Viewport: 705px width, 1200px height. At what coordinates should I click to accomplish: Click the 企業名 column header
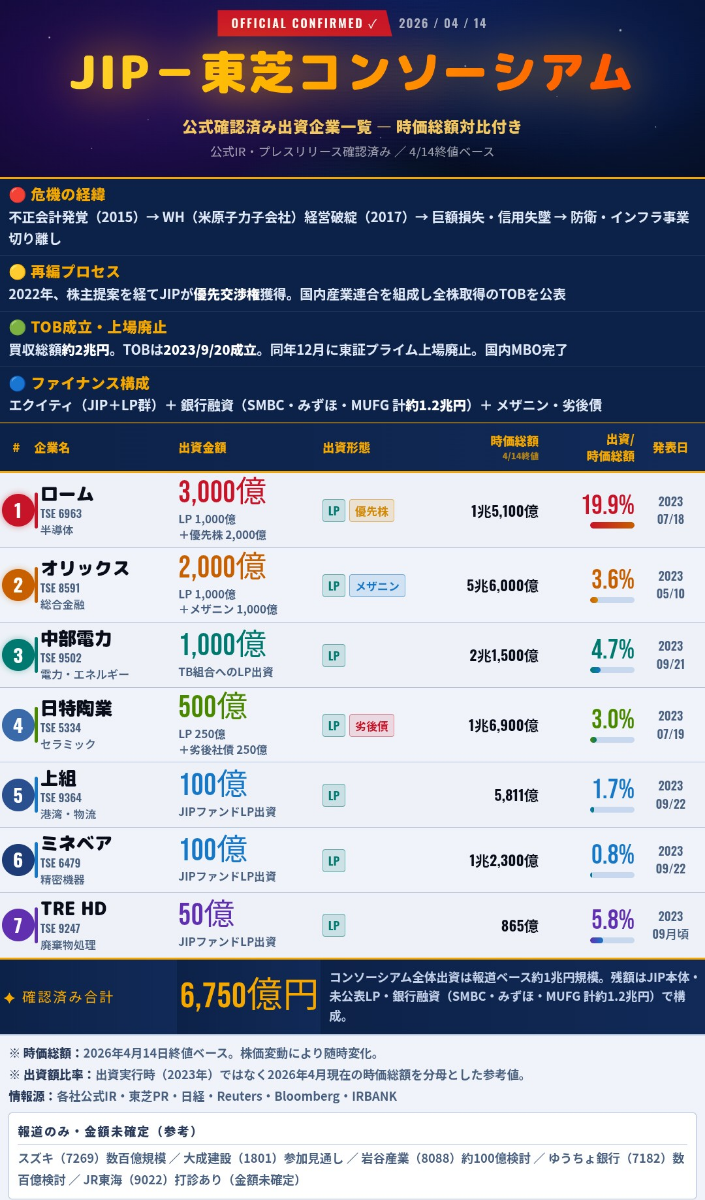[x=52, y=447]
